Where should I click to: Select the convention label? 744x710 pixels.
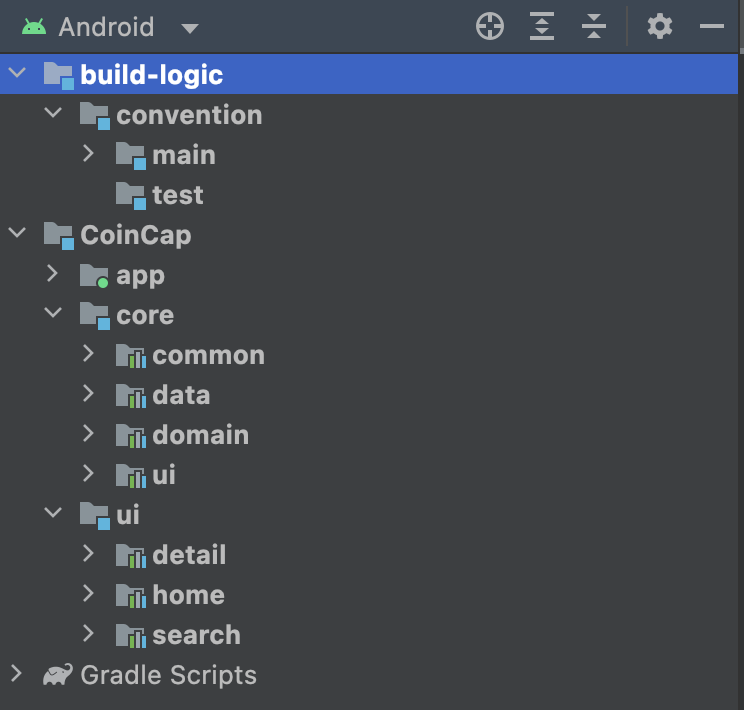pos(189,115)
